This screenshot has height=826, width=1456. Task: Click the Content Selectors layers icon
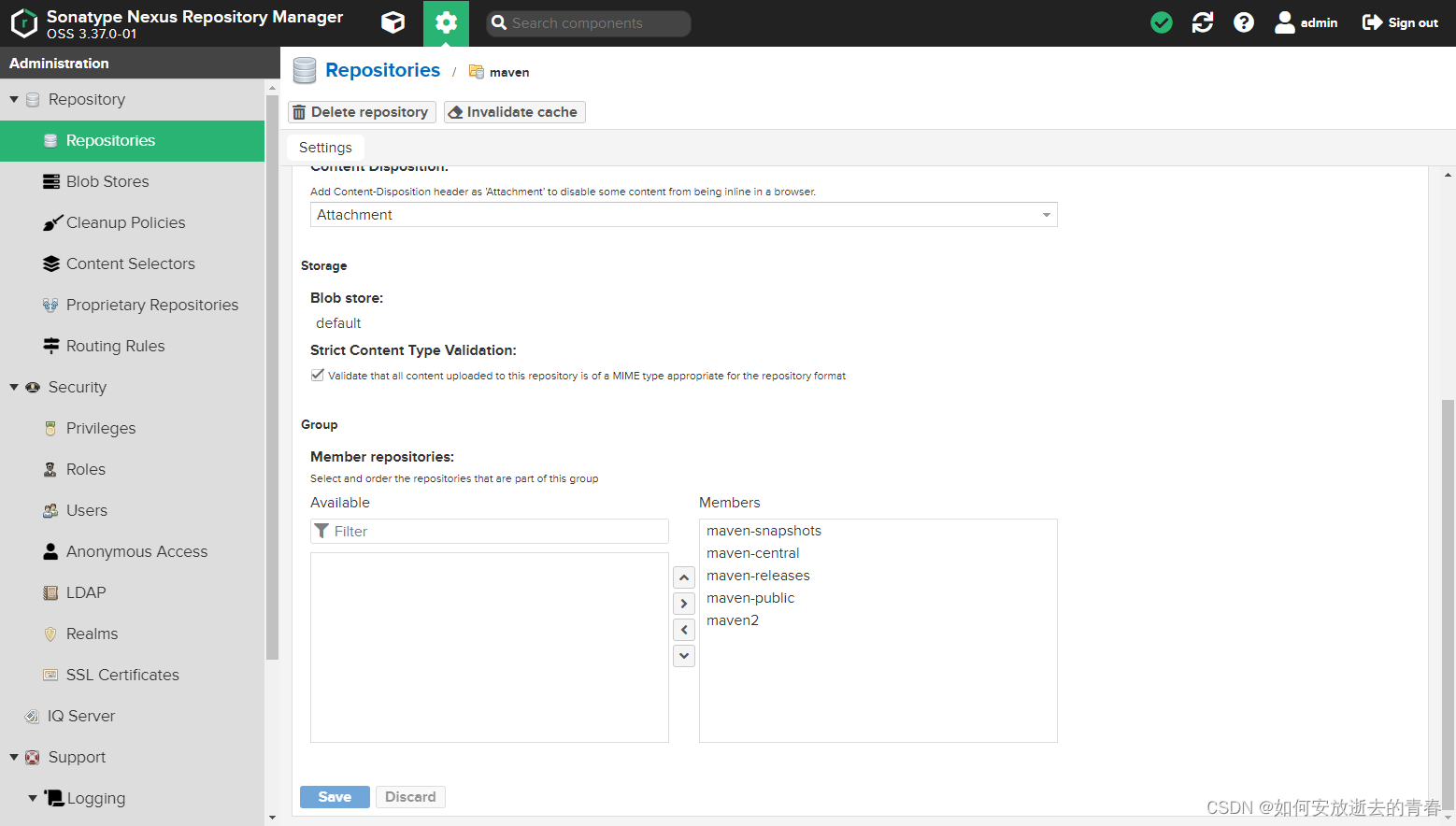point(50,263)
